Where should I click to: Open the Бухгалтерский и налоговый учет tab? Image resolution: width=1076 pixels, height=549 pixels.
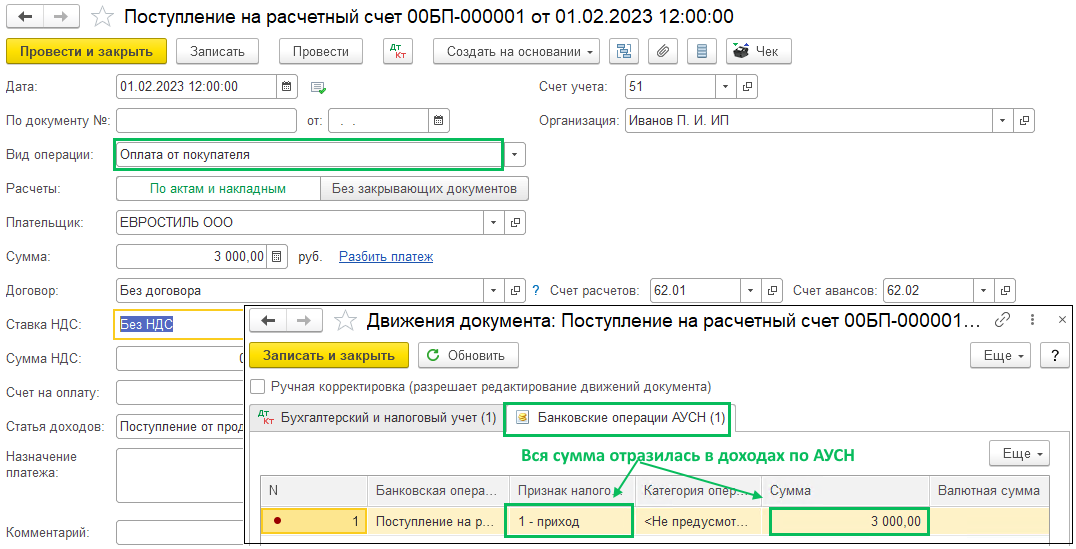tap(376, 418)
